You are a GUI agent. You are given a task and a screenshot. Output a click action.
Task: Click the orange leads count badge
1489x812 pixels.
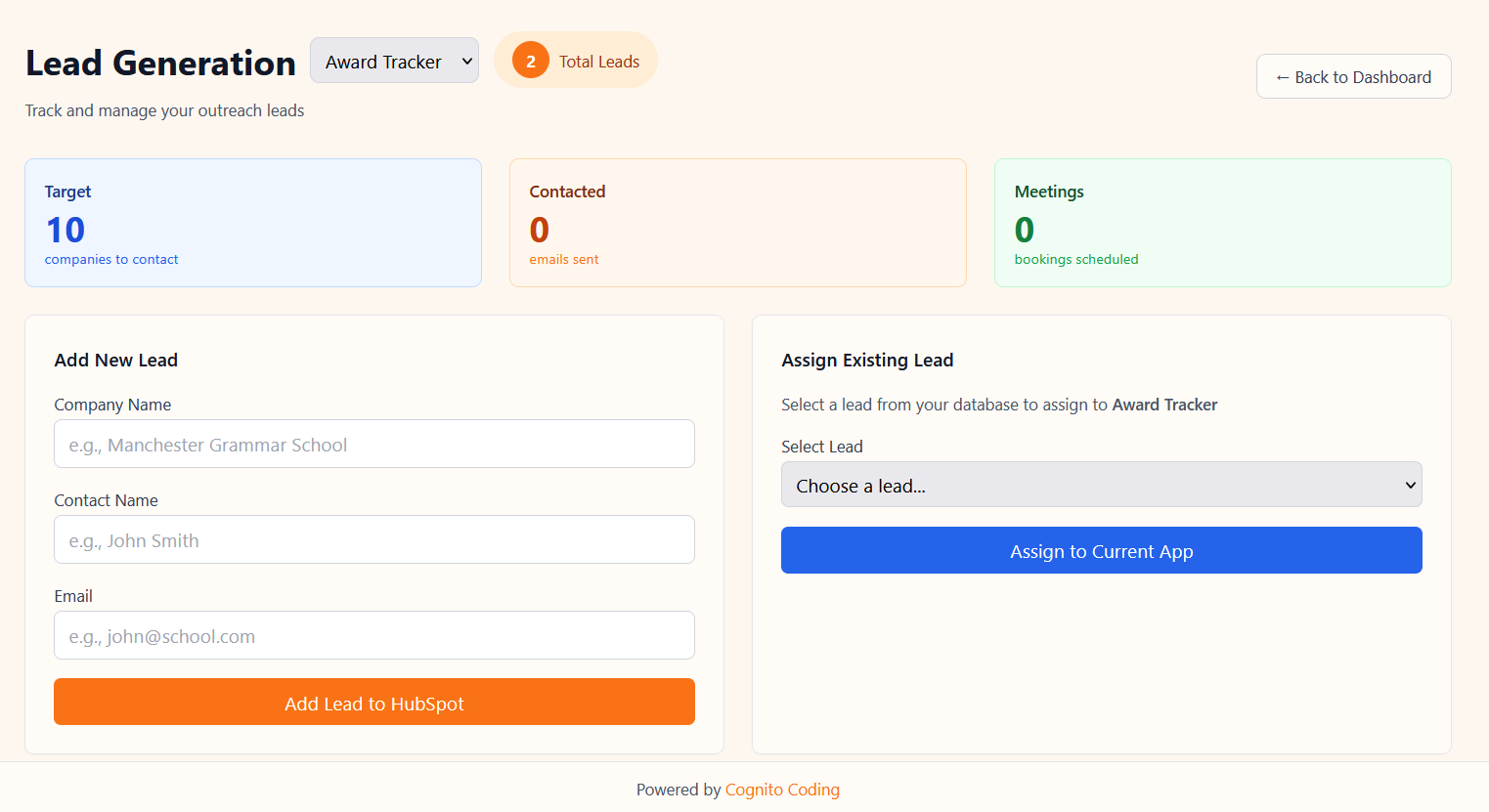point(530,61)
